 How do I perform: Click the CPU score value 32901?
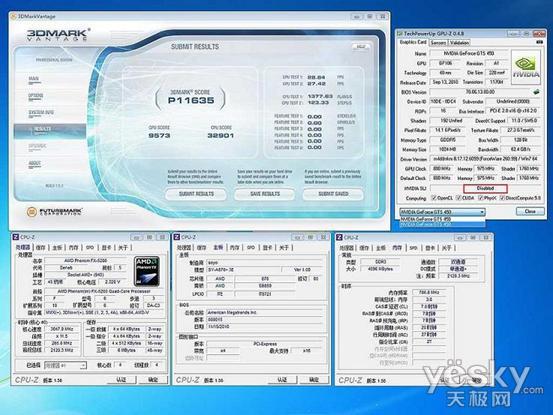click(221, 135)
